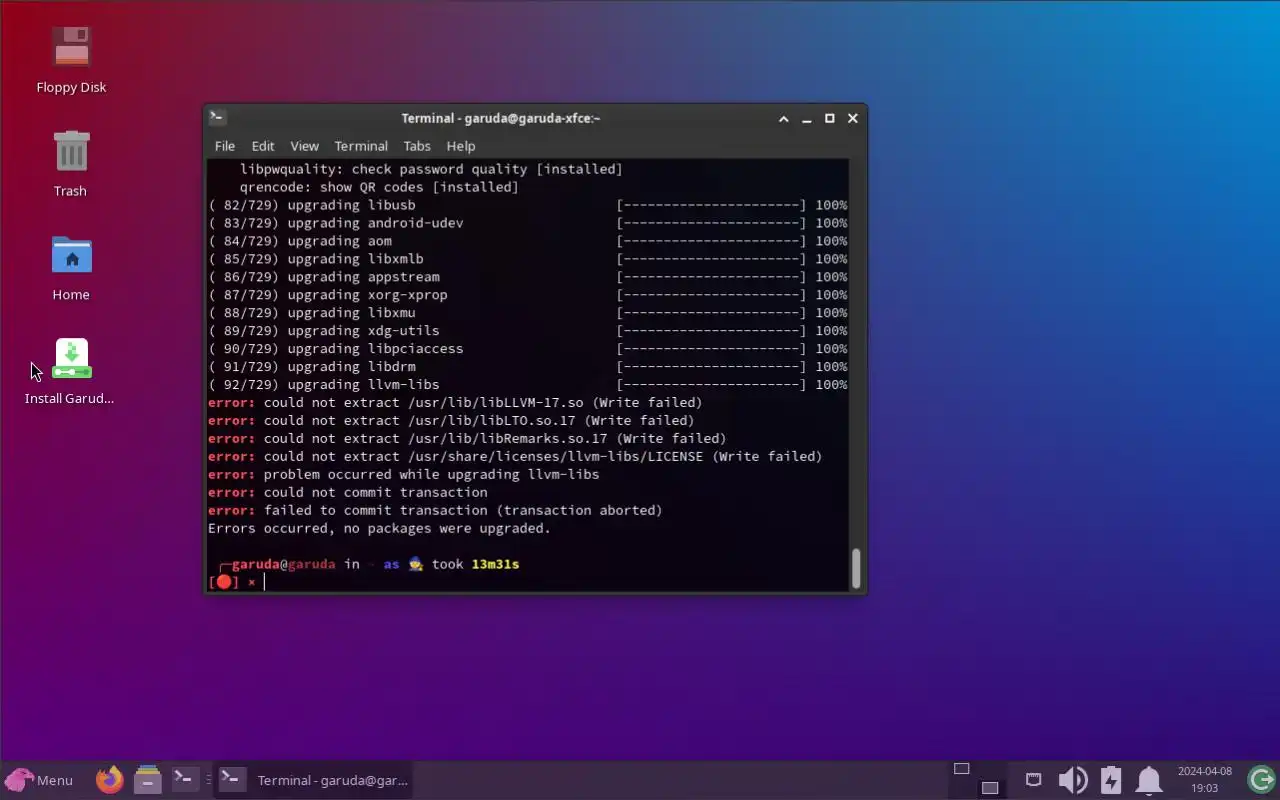1280x800 pixels.
Task: Switch to the second workspace
Action: (x=989, y=787)
